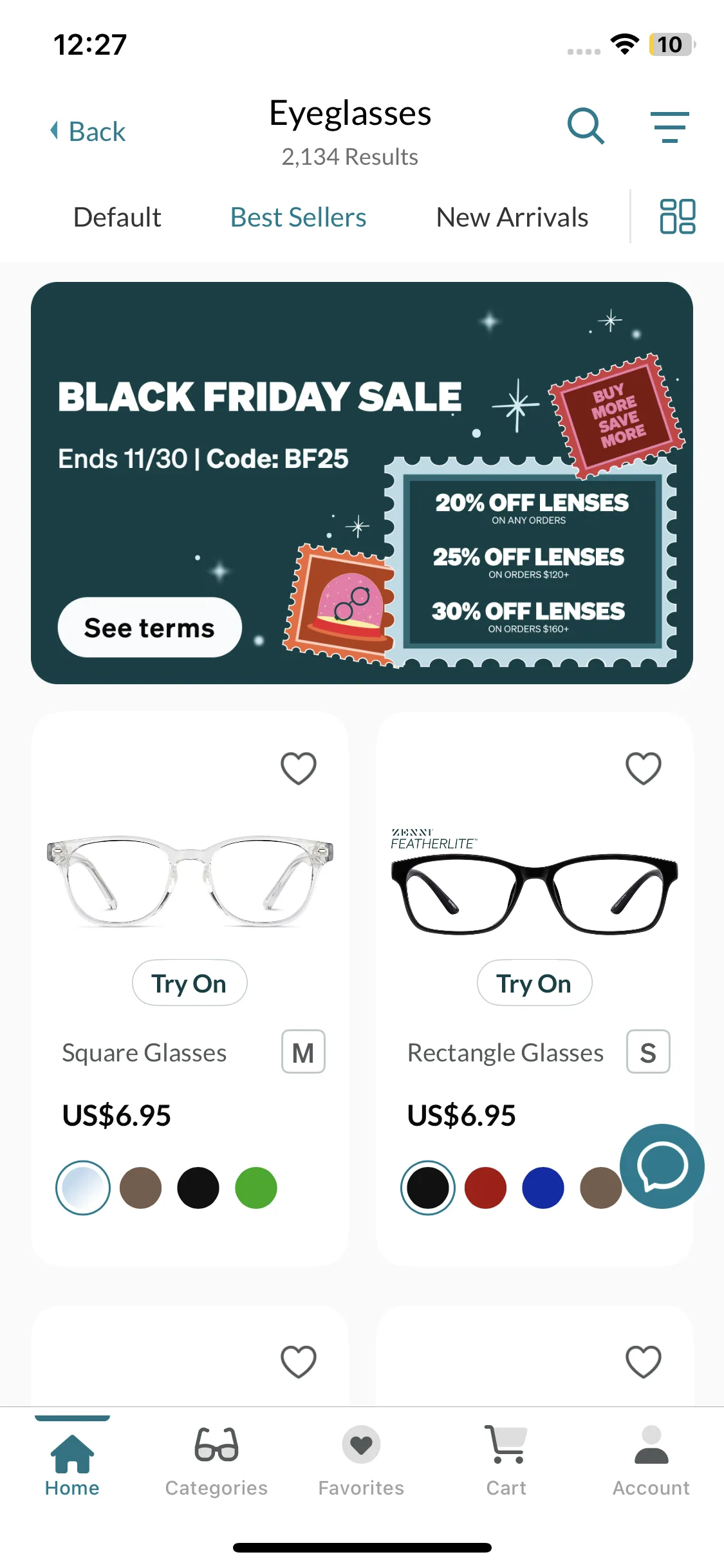Screen dimensions: 724x1568
Task: Toggle the heart on the bottom-left product card
Action: click(x=299, y=1361)
